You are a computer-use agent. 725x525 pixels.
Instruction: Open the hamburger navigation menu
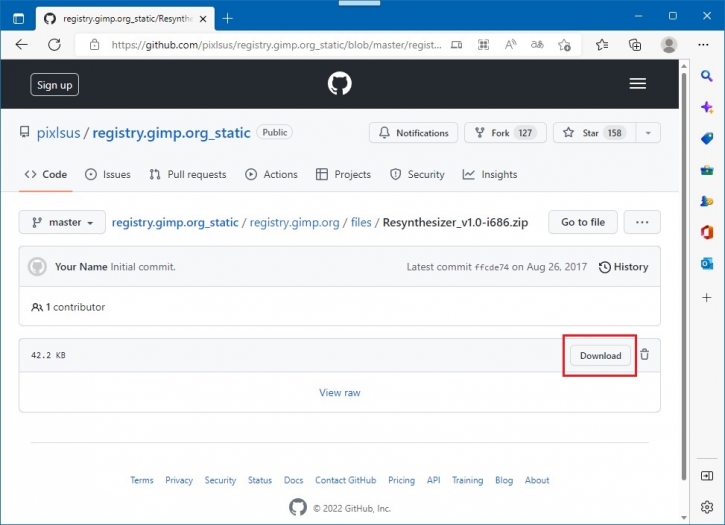click(638, 84)
